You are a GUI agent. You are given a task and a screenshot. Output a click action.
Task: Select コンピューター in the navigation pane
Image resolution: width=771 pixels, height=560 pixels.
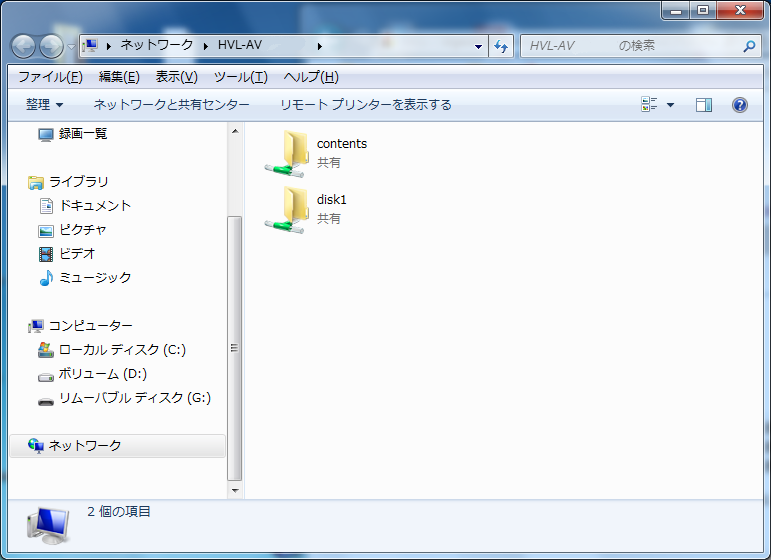90,325
